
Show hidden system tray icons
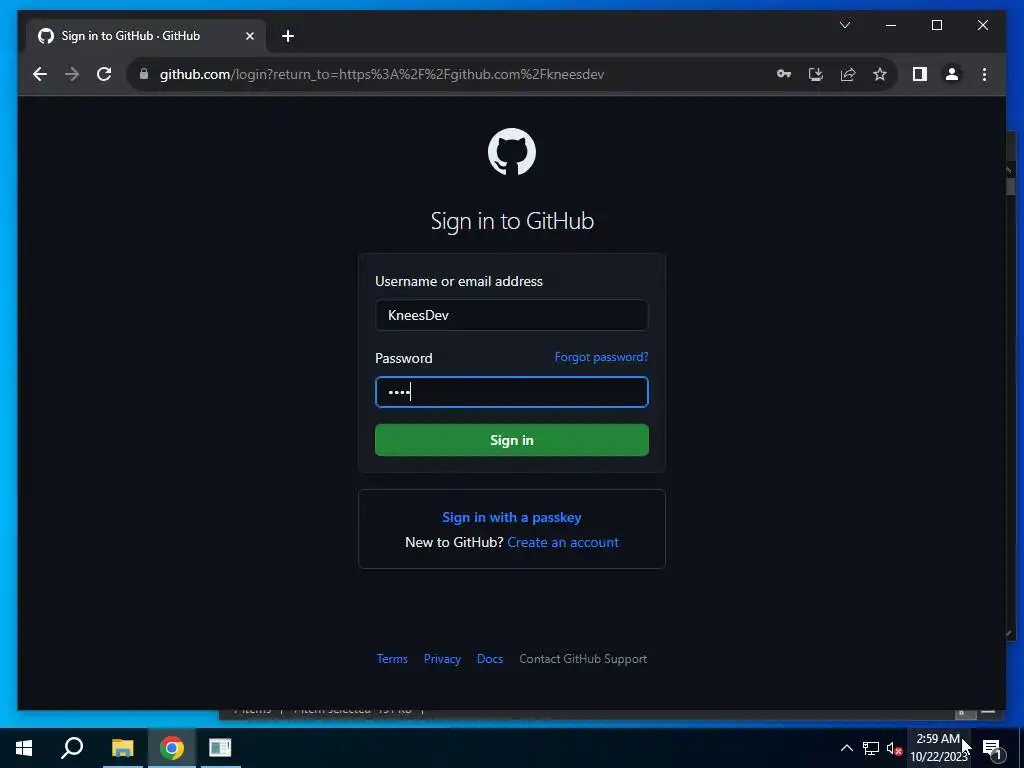(x=846, y=748)
